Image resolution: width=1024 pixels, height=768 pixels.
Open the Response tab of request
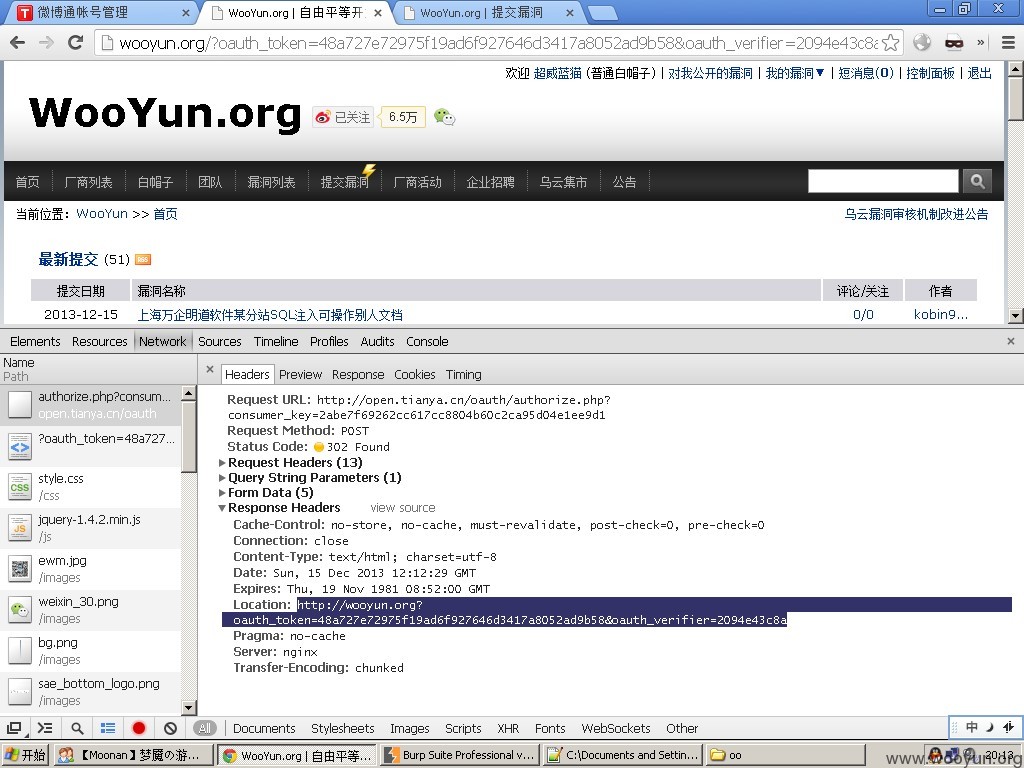point(358,374)
